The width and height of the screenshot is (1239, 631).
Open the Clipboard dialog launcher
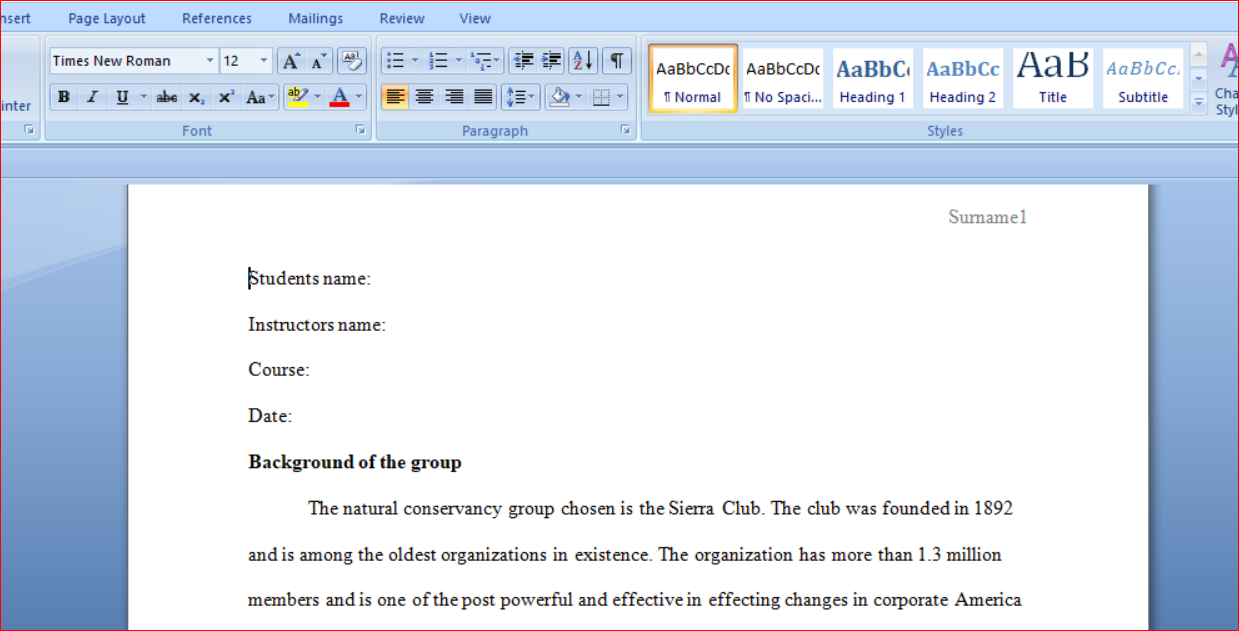point(29,130)
